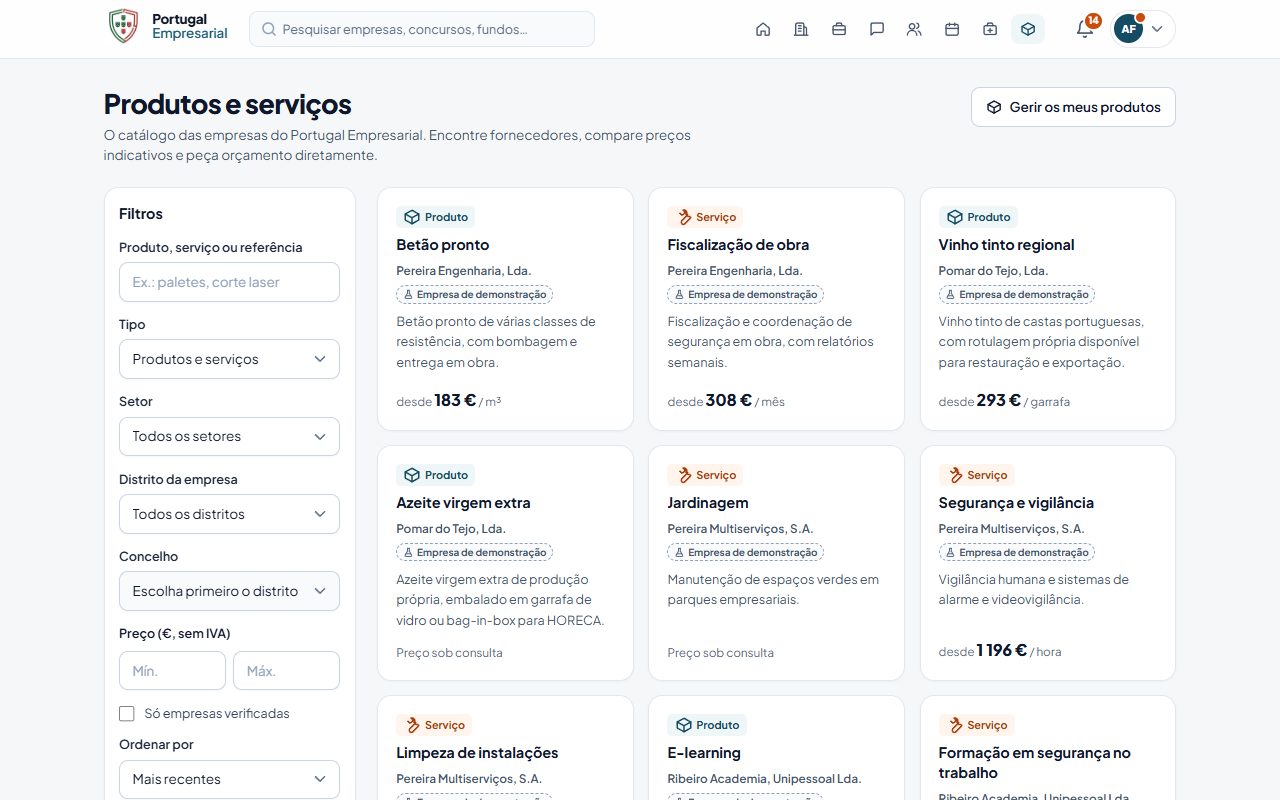Click the AF user avatar
1280x800 pixels.
pyautogui.click(x=1128, y=29)
